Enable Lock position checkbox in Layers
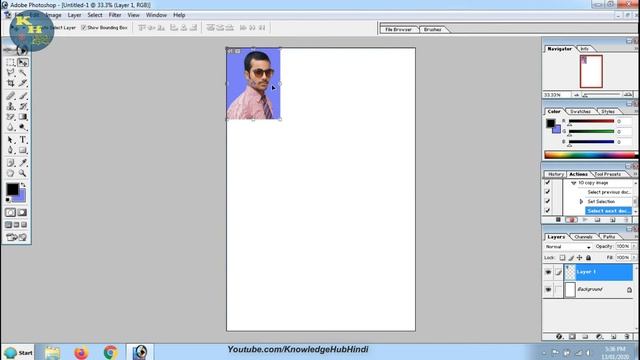Image resolution: width=640 pixels, height=360 pixels. (x=580, y=258)
